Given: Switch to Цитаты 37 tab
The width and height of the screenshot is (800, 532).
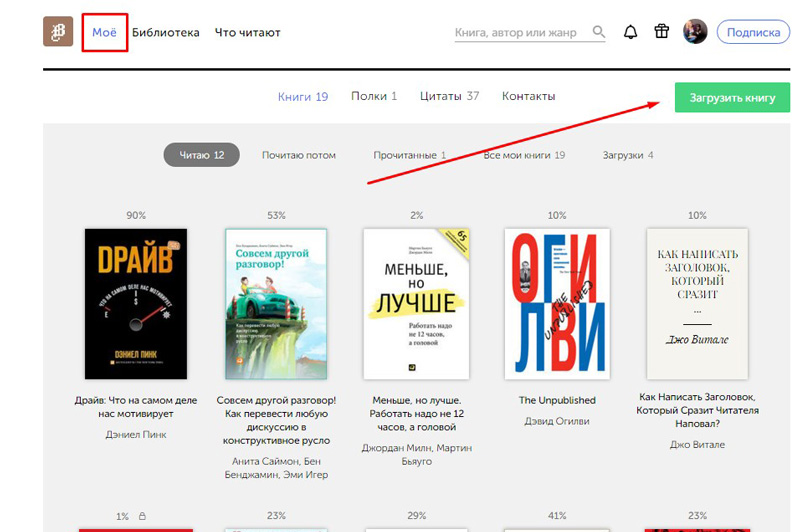Looking at the screenshot, I should pyautogui.click(x=449, y=96).
